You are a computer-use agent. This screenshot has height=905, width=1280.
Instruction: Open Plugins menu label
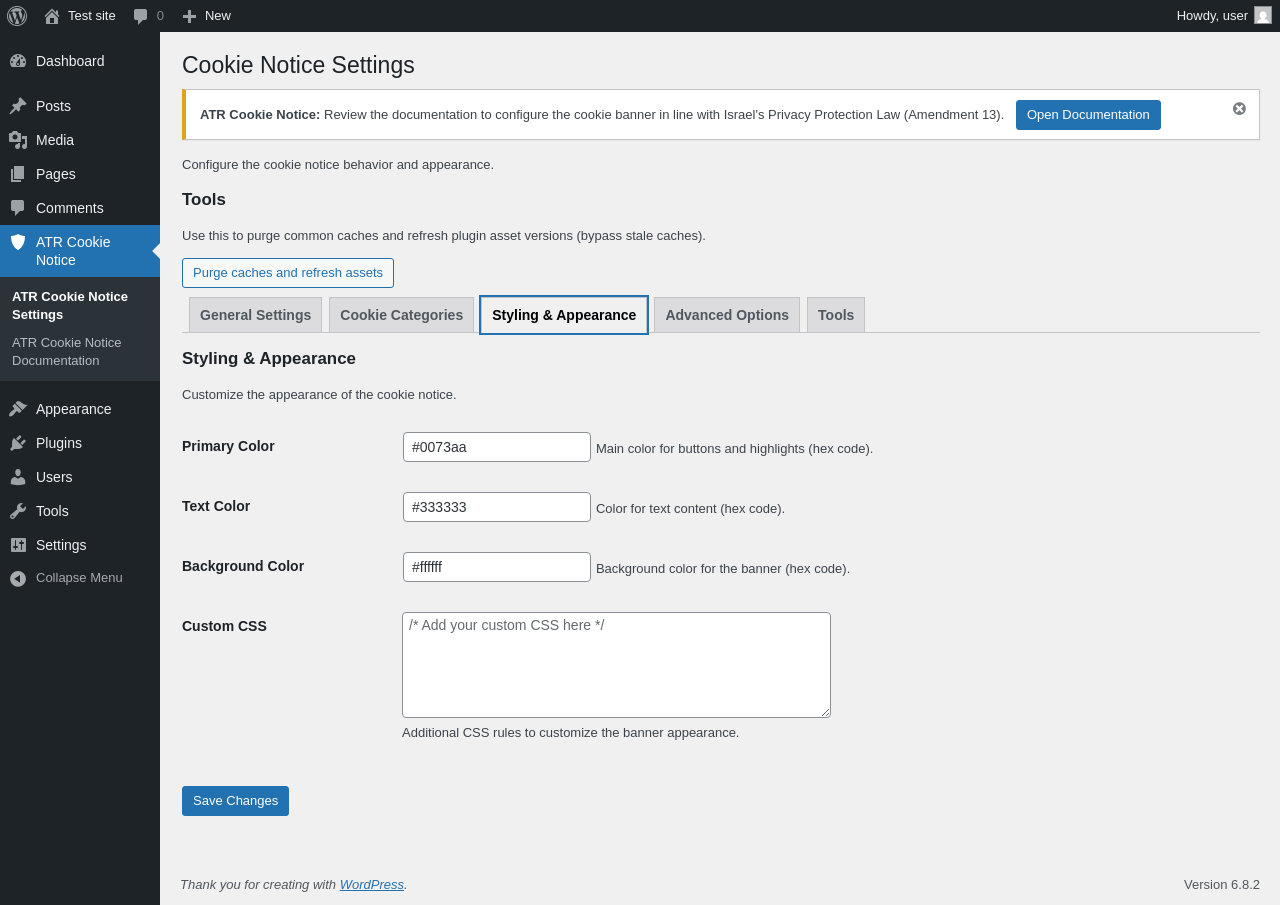tap(59, 443)
